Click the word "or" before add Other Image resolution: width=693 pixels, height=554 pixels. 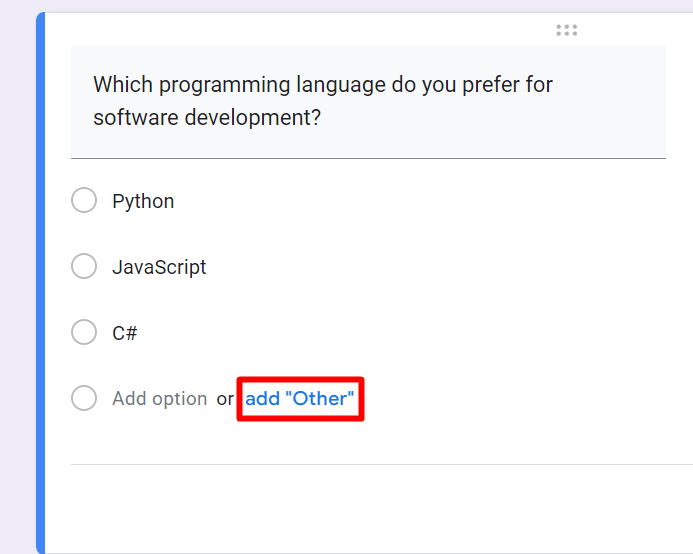point(225,398)
